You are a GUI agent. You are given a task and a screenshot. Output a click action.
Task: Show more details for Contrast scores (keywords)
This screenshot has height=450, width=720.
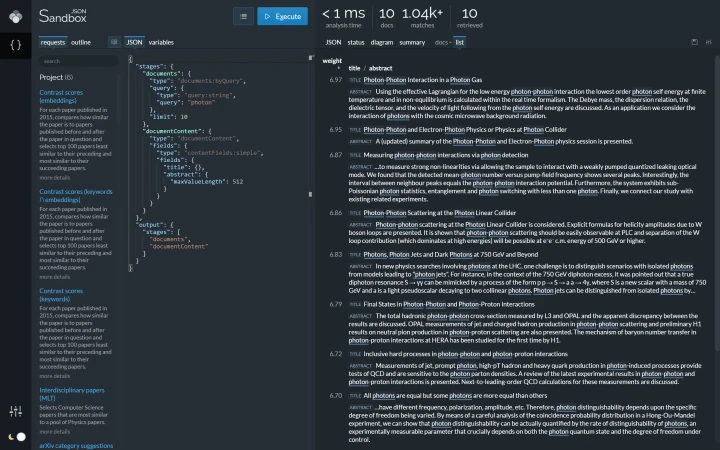tap(55, 376)
